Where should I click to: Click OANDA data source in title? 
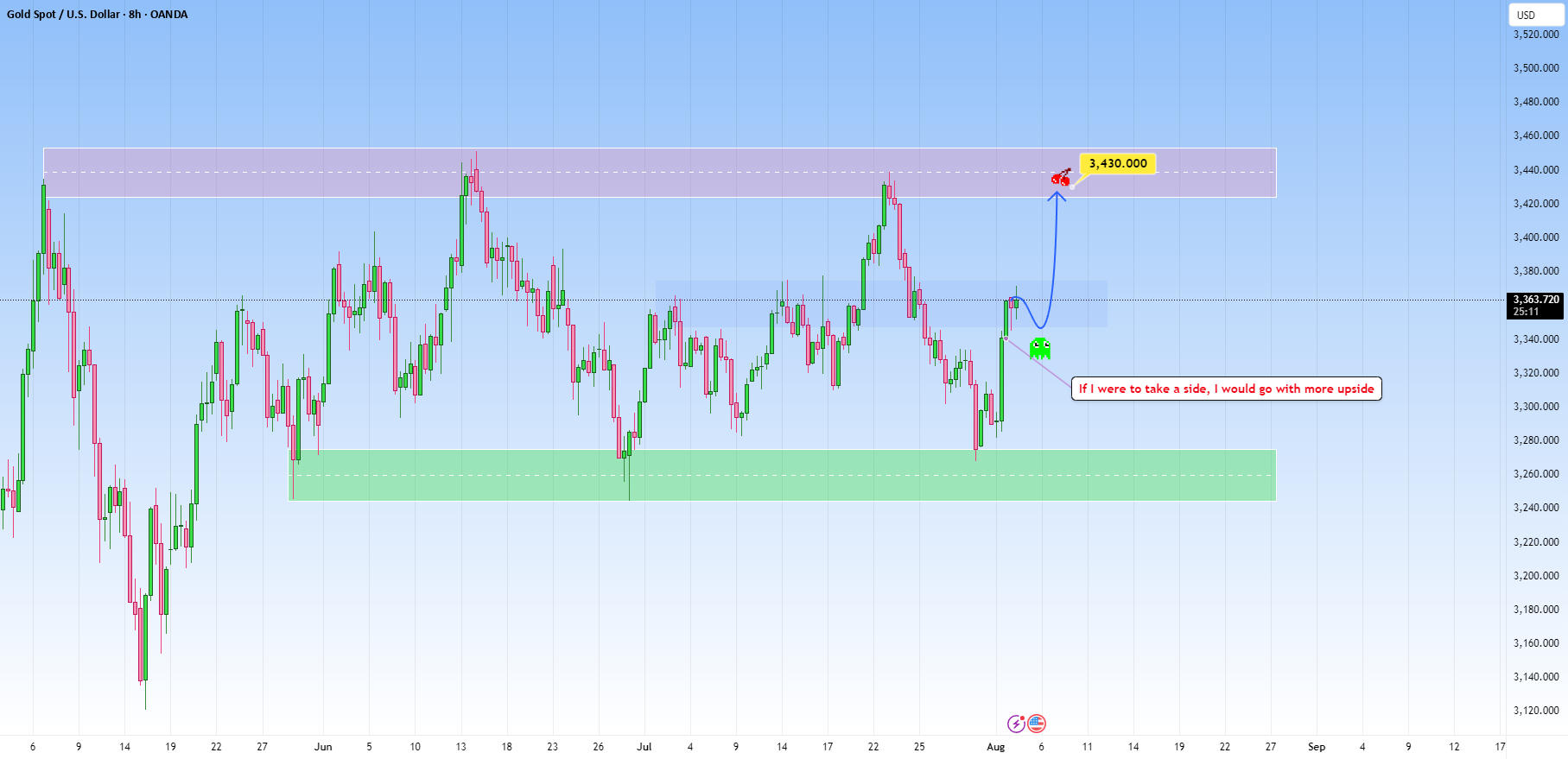168,14
